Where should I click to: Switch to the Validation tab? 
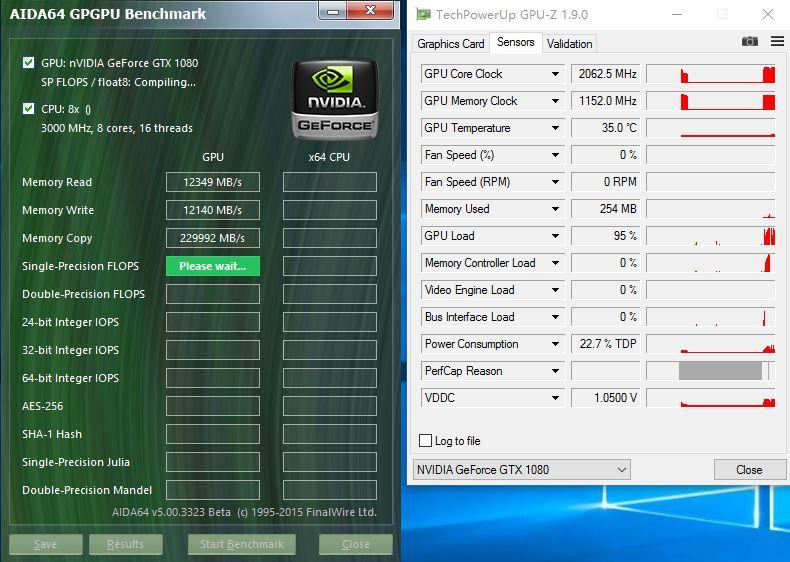[569, 44]
